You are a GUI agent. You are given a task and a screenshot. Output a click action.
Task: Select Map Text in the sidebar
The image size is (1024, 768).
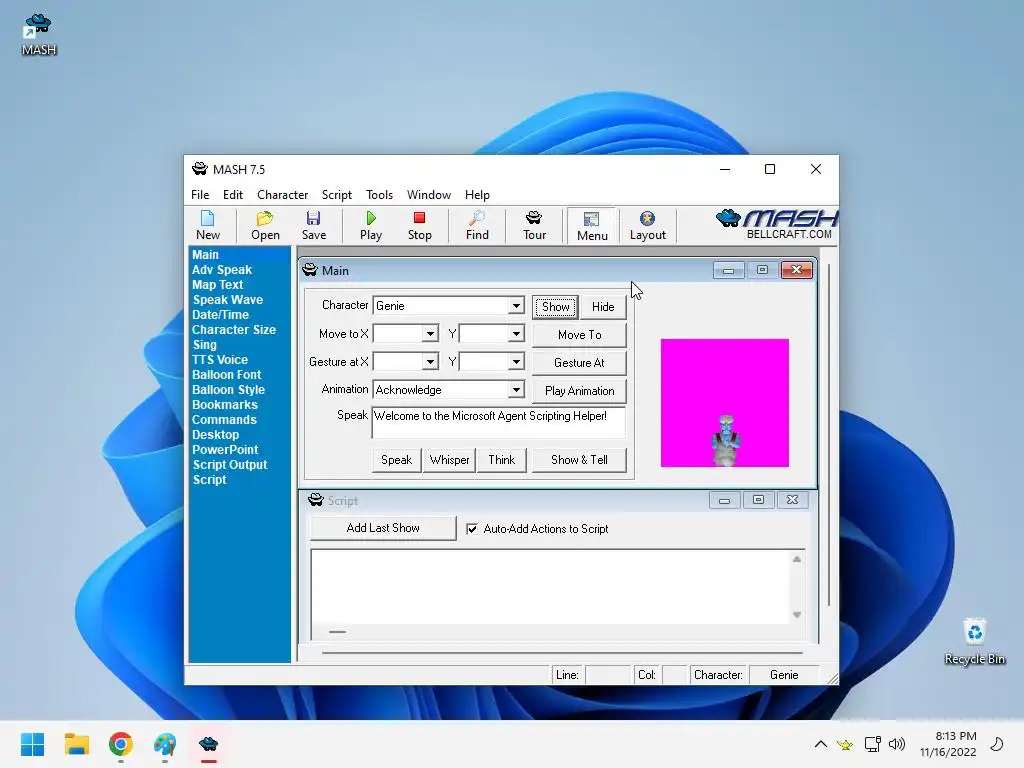tap(217, 285)
